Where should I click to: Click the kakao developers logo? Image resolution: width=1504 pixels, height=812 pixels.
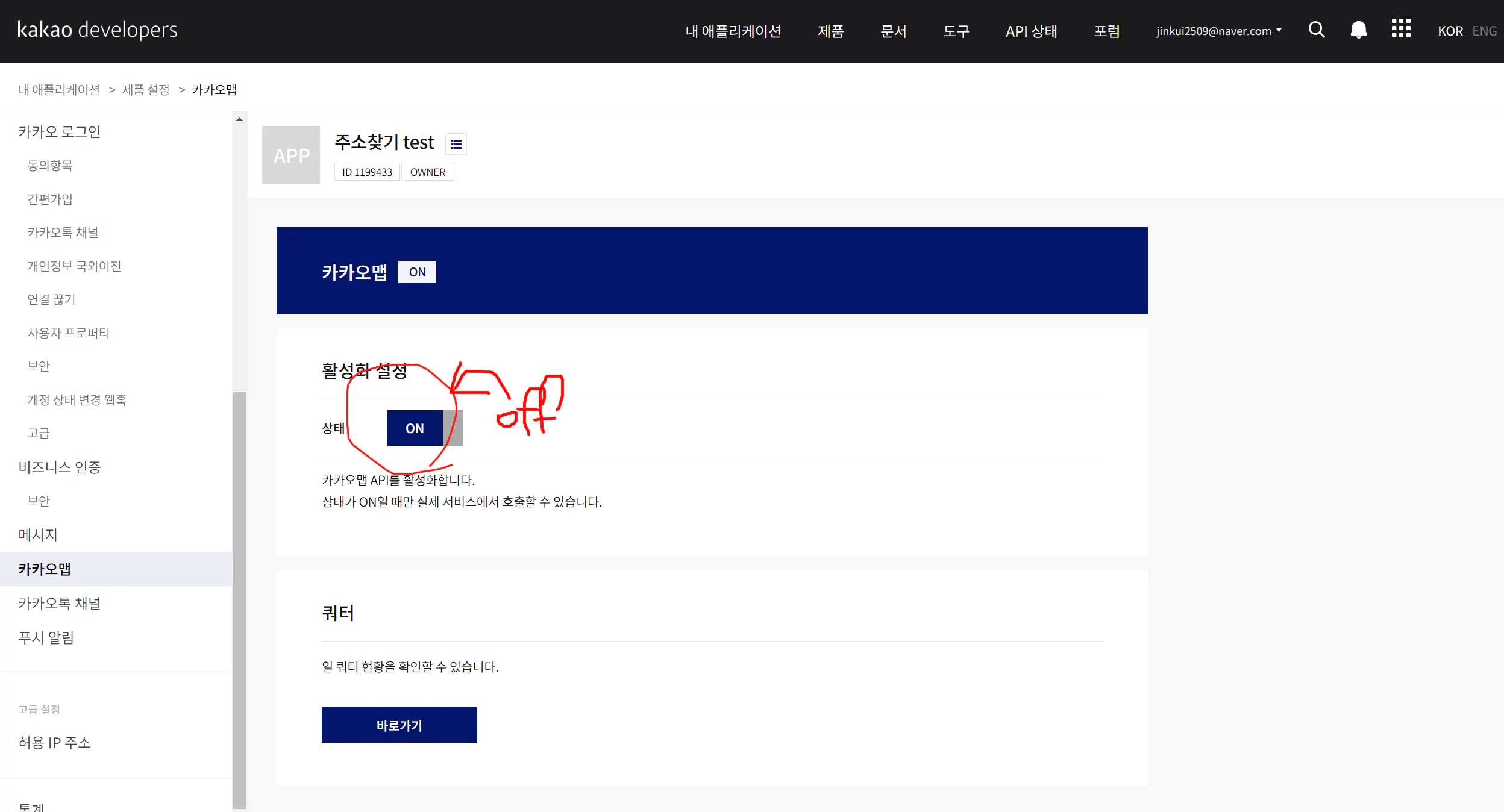(x=98, y=30)
